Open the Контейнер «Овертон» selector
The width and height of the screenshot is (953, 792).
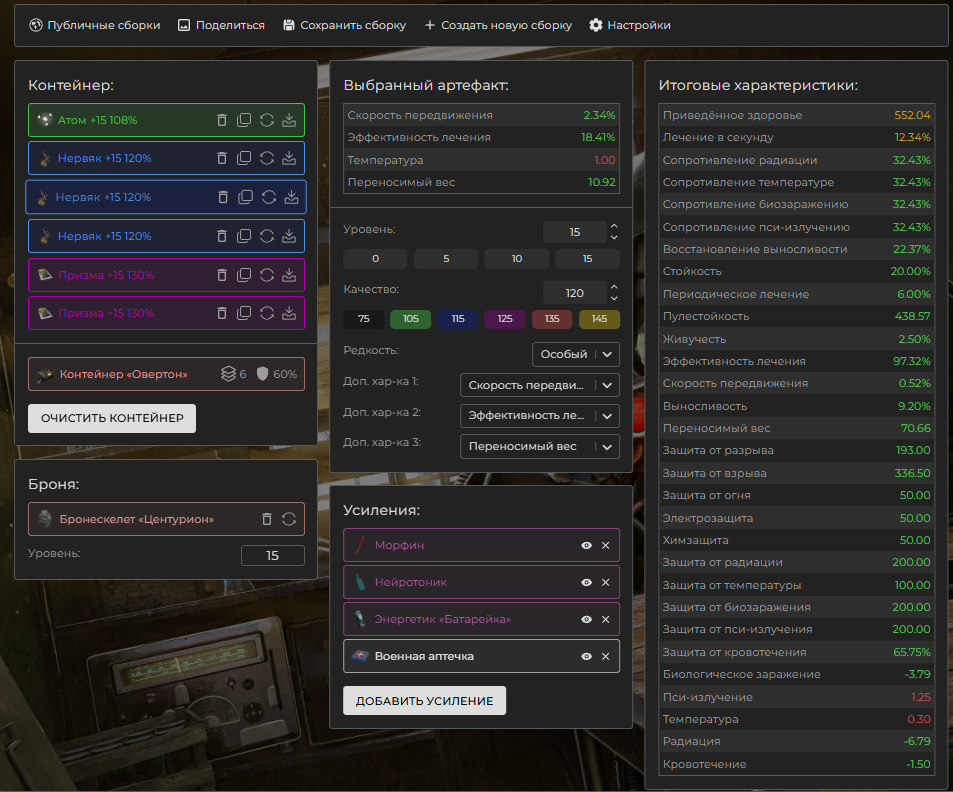click(x=166, y=374)
